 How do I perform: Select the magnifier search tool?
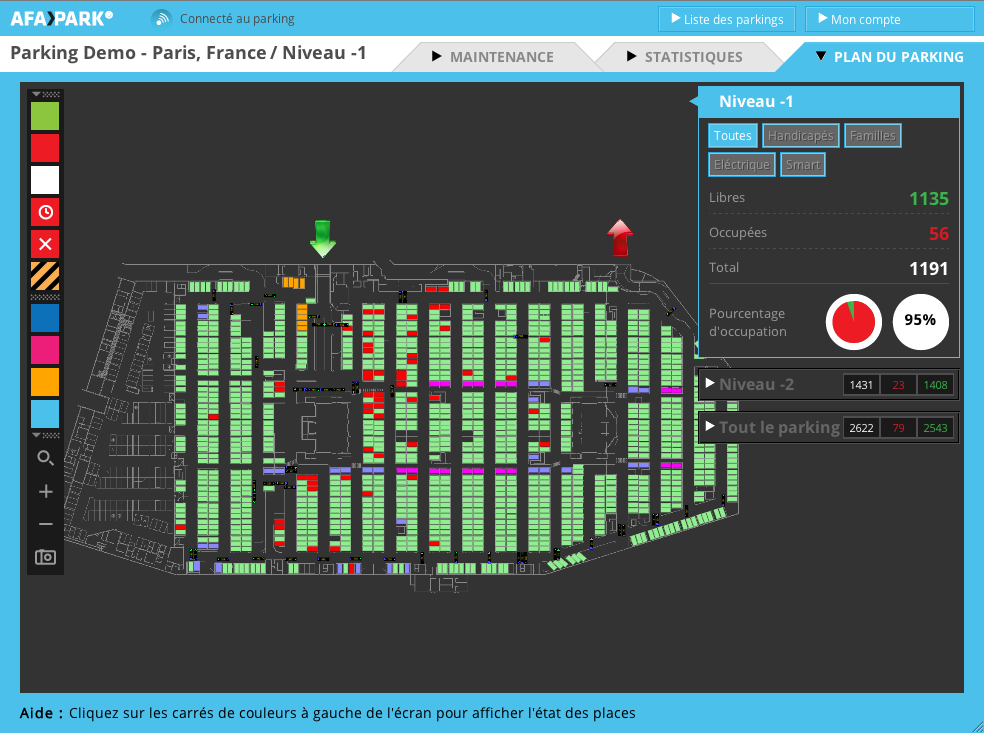click(45, 458)
